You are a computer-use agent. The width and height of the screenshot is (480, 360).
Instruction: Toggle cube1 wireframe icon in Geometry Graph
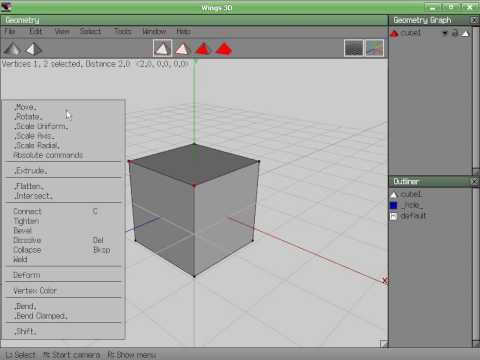click(x=465, y=33)
